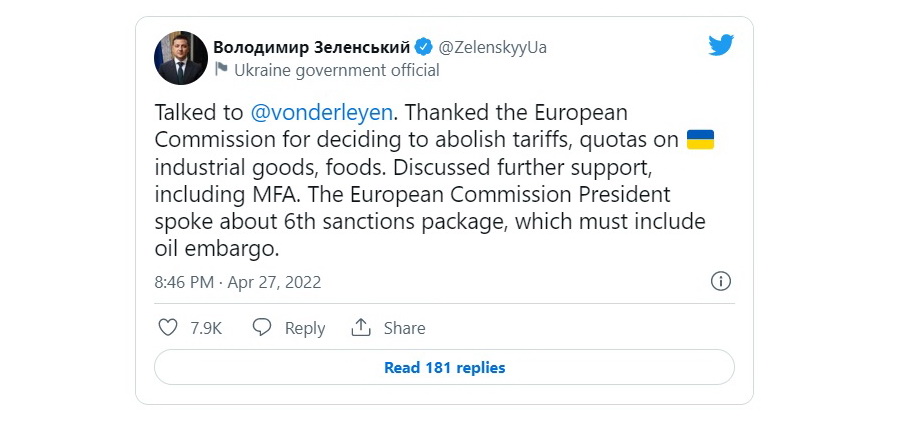Click the share upload arrow icon
897x425 pixels.
tap(361, 328)
